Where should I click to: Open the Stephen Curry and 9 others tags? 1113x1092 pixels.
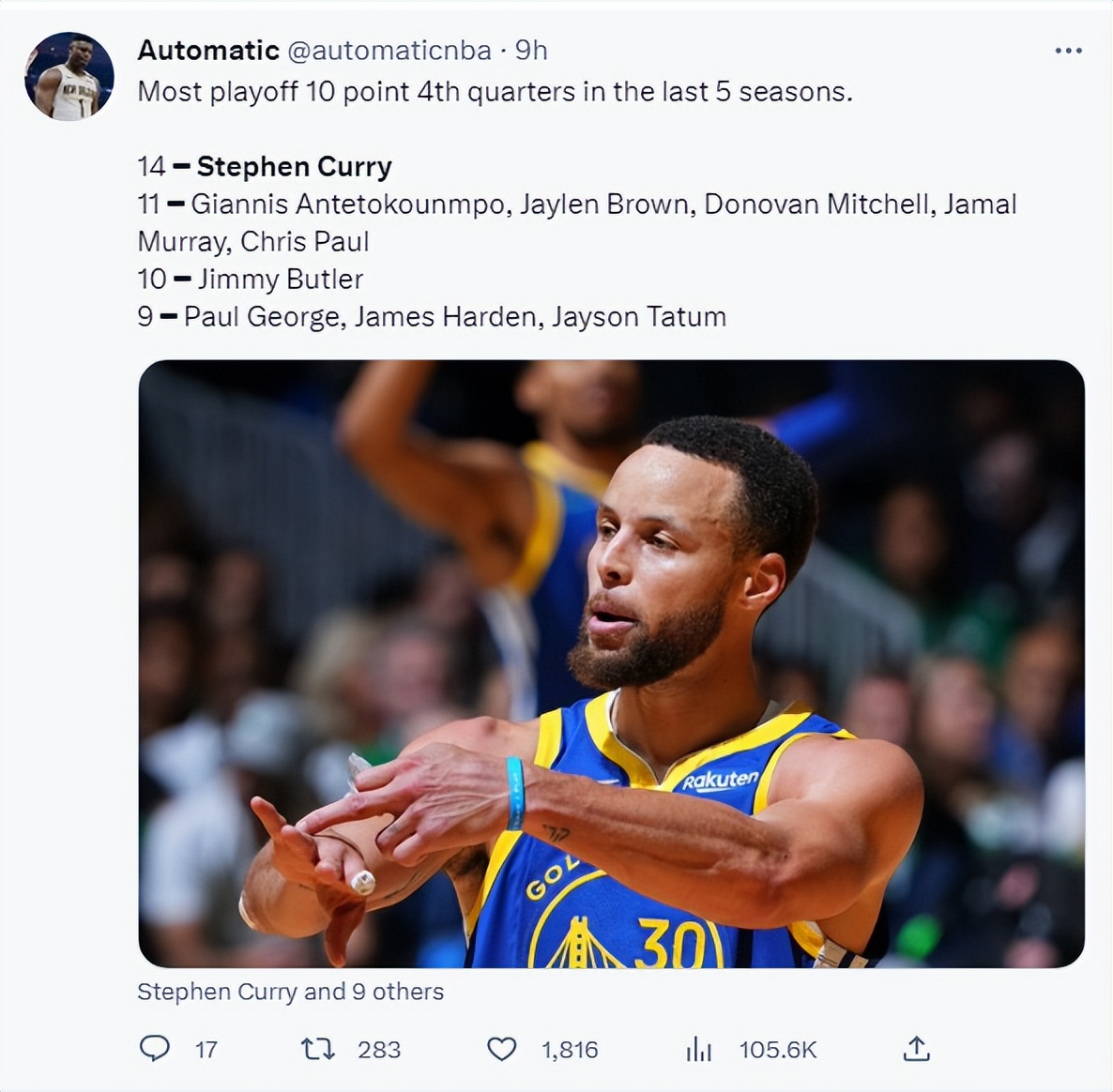tap(291, 992)
